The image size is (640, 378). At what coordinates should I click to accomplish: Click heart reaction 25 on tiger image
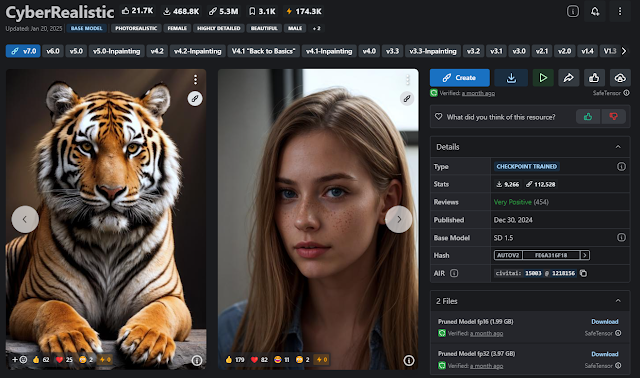tap(64, 360)
